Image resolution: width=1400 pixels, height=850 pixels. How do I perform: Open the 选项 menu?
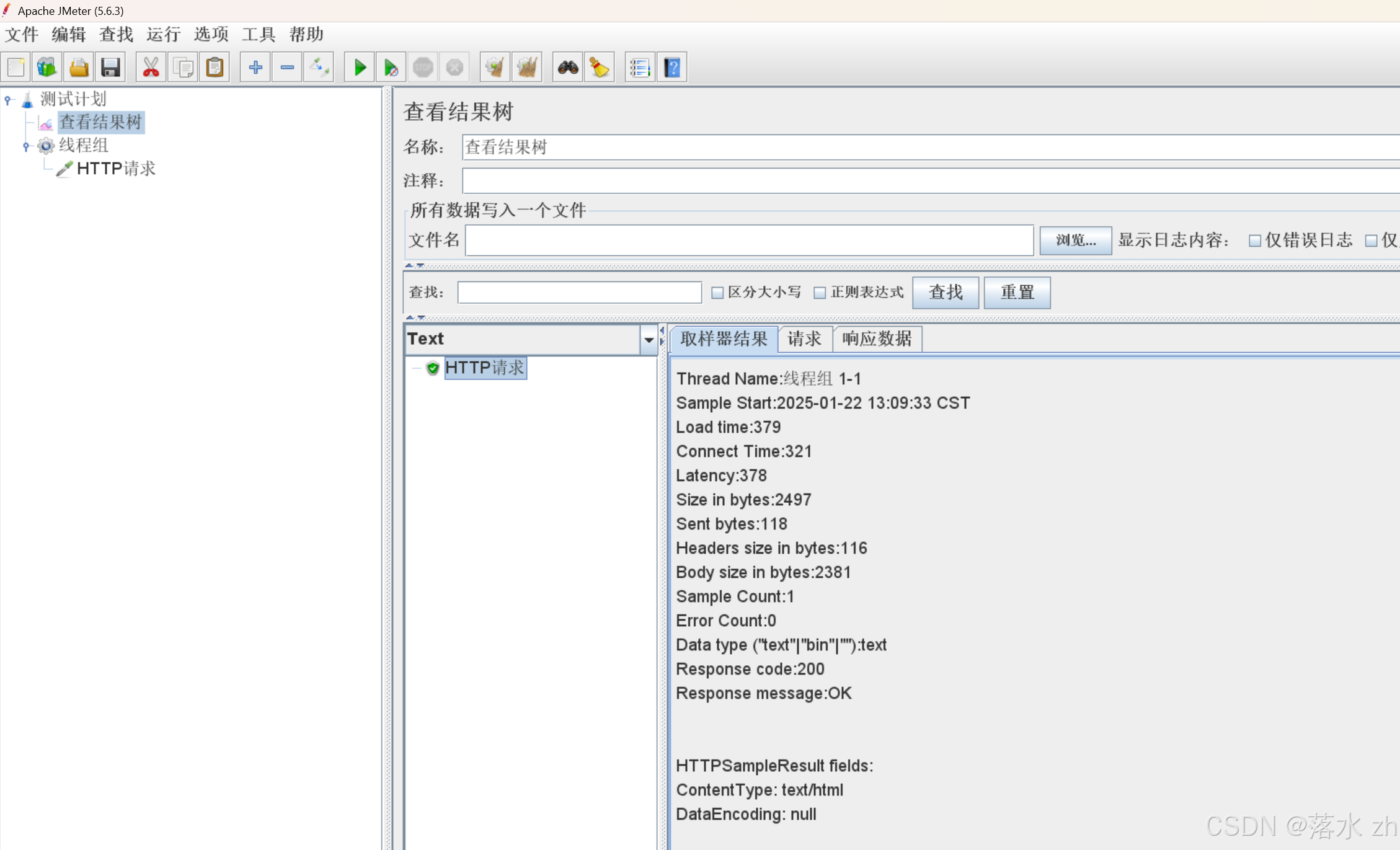211,34
